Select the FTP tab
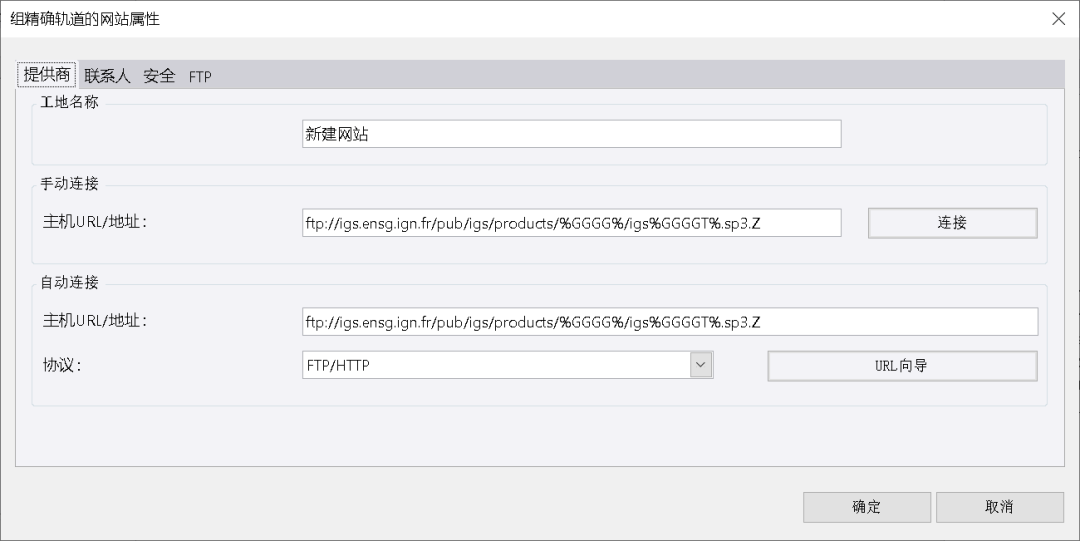The height and width of the screenshot is (541, 1080). [200, 77]
